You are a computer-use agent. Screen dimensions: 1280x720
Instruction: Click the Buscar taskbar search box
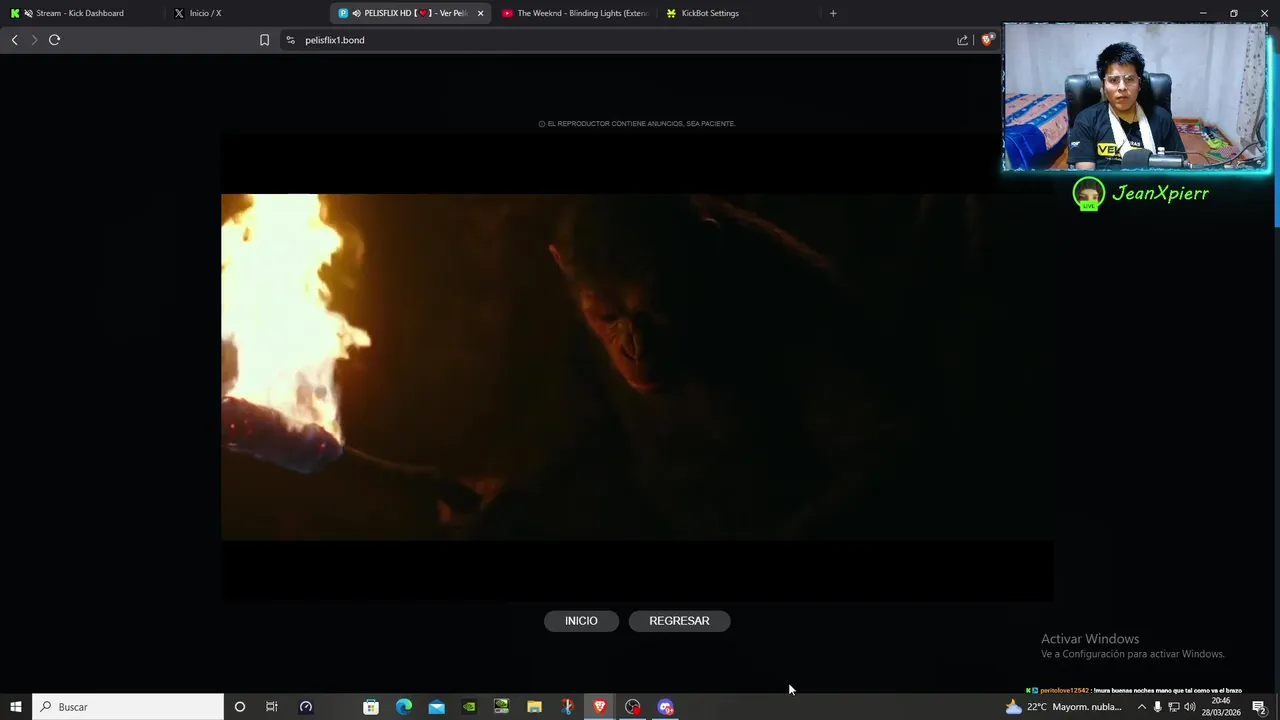128,707
